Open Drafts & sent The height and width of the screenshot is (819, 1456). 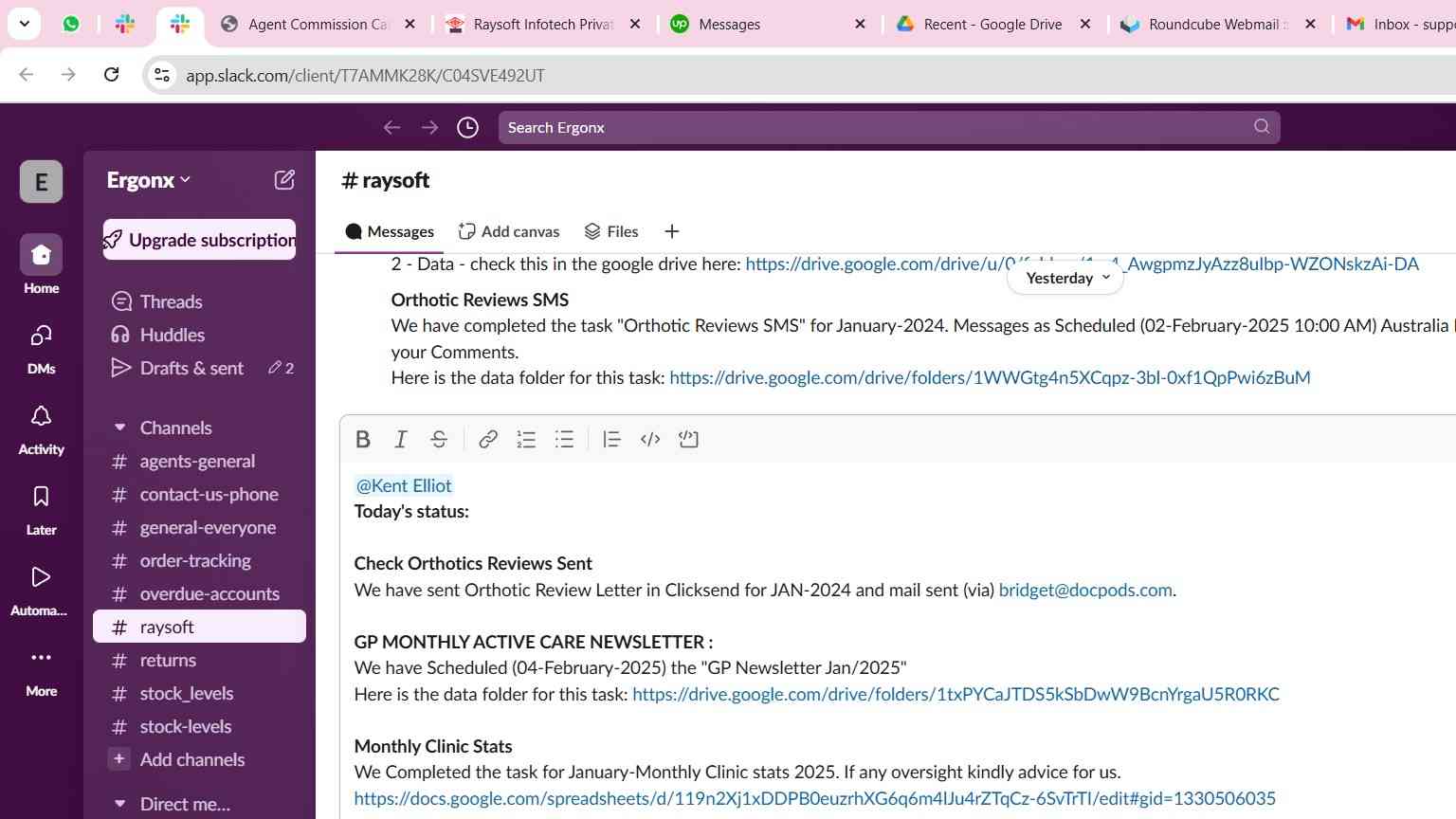pos(199,368)
